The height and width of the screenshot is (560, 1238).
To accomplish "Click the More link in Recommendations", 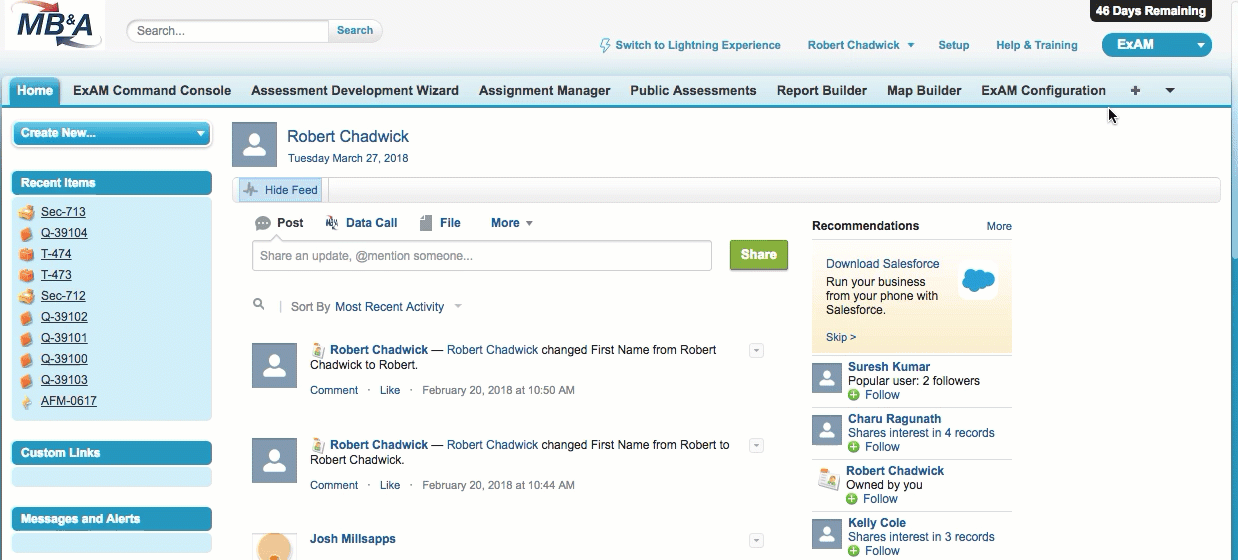I will pos(999,226).
